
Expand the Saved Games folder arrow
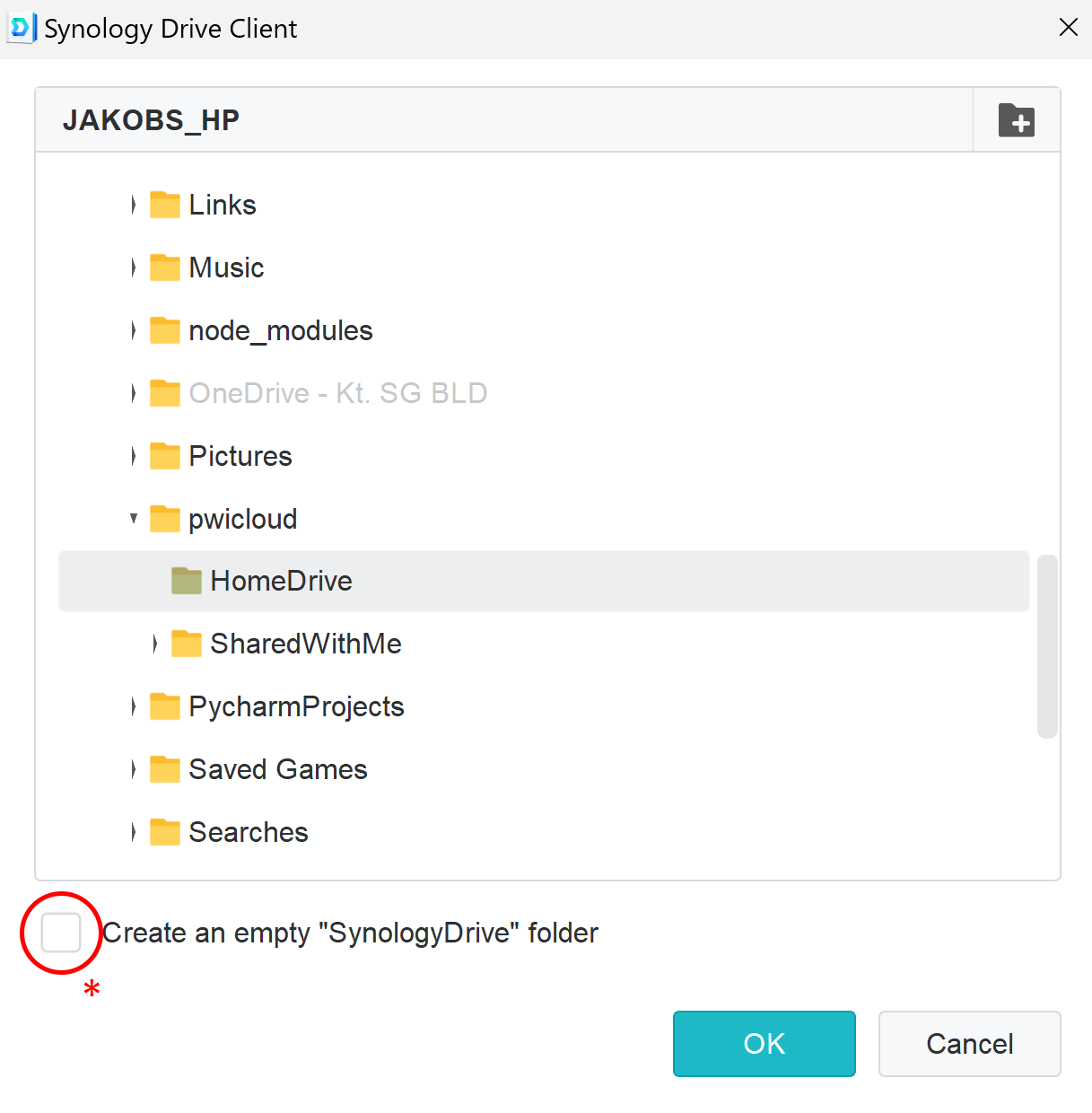tap(133, 769)
